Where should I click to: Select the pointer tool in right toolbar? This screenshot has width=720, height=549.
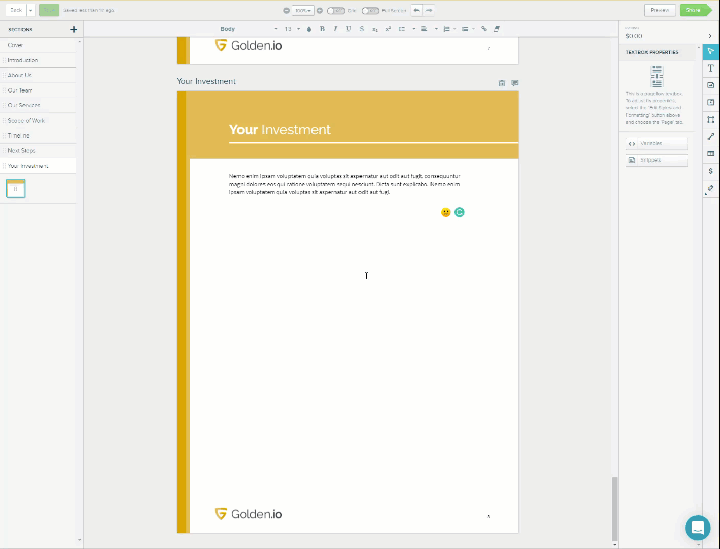coord(710,51)
